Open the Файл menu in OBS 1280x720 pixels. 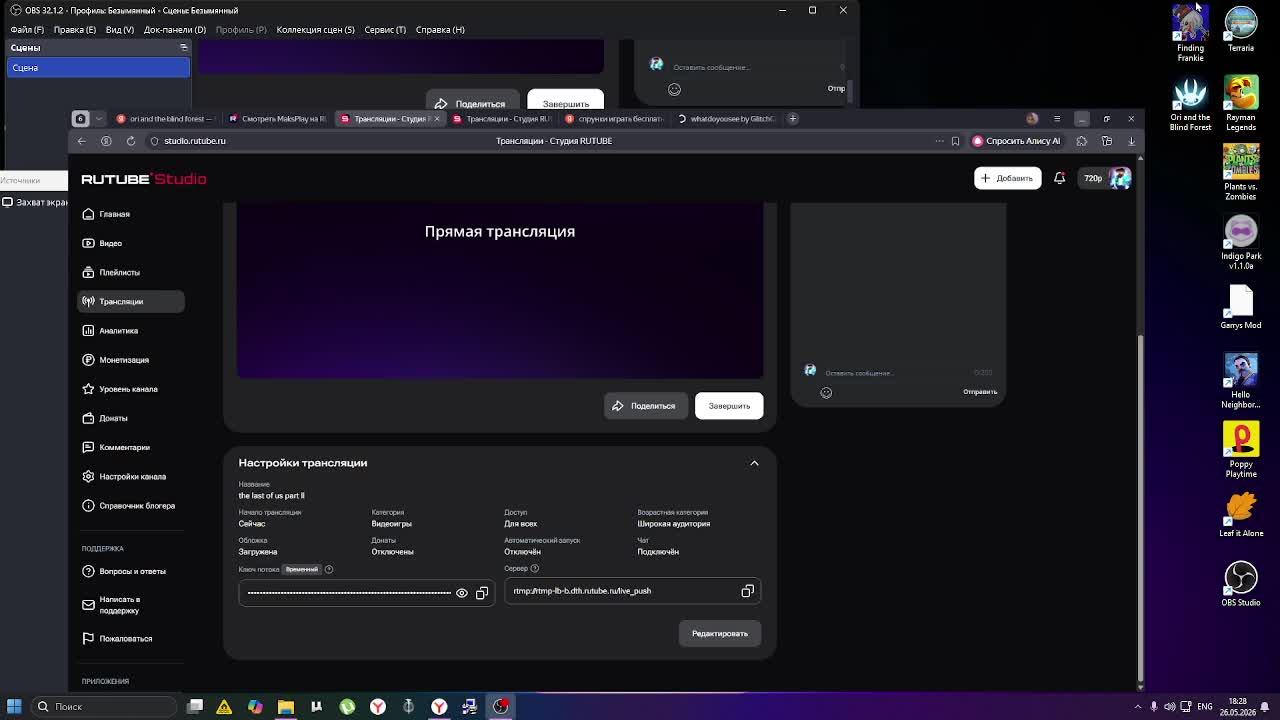27,30
